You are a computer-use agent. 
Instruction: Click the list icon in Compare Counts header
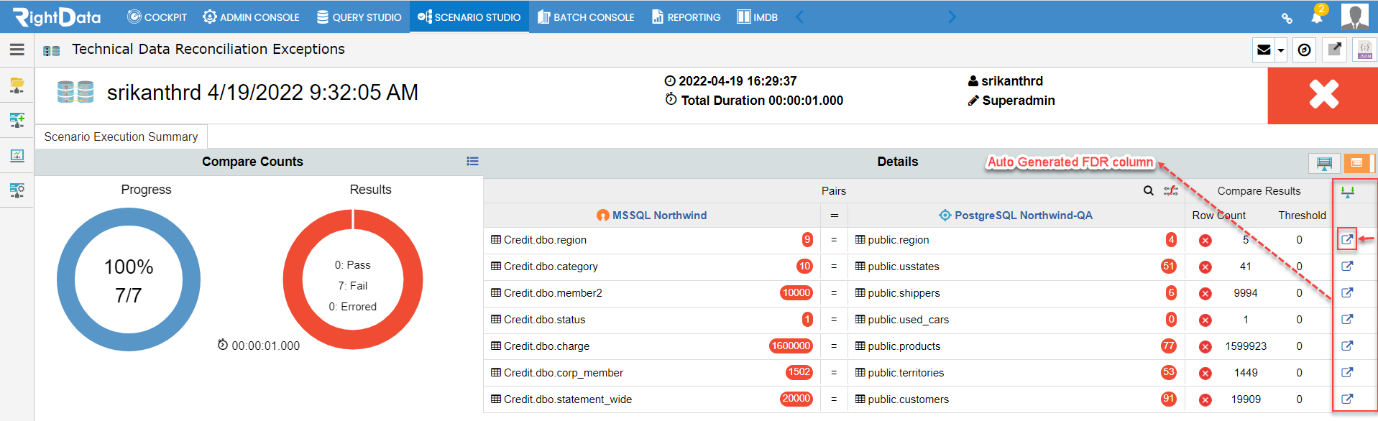(473, 161)
